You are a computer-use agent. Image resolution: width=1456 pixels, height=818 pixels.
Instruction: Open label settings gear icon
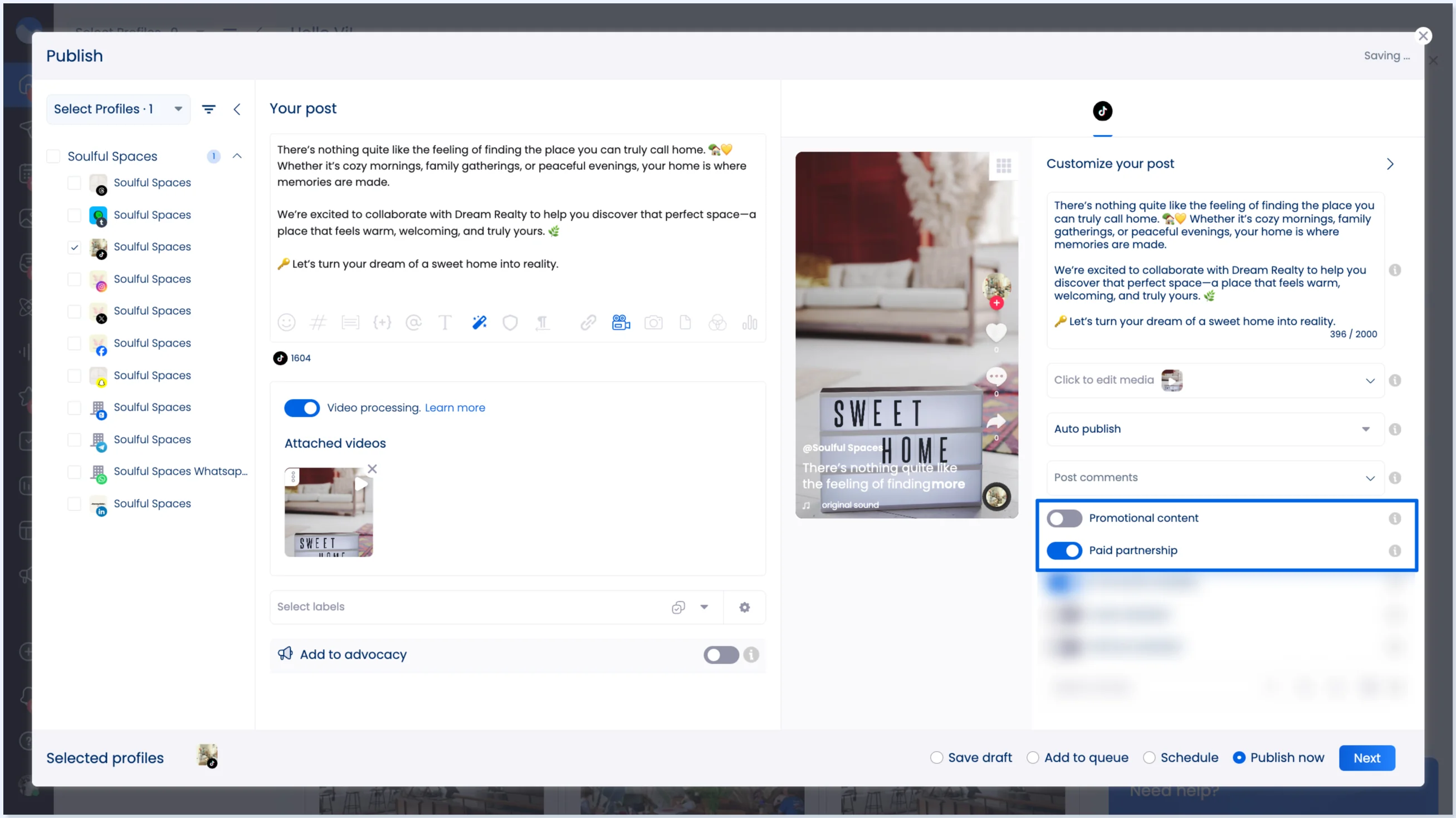(744, 607)
